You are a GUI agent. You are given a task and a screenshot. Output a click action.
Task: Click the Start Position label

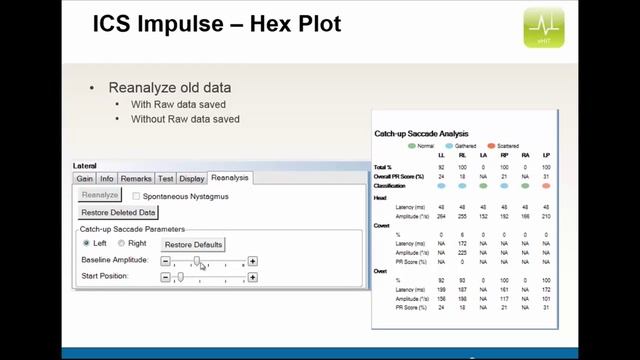[104, 276]
